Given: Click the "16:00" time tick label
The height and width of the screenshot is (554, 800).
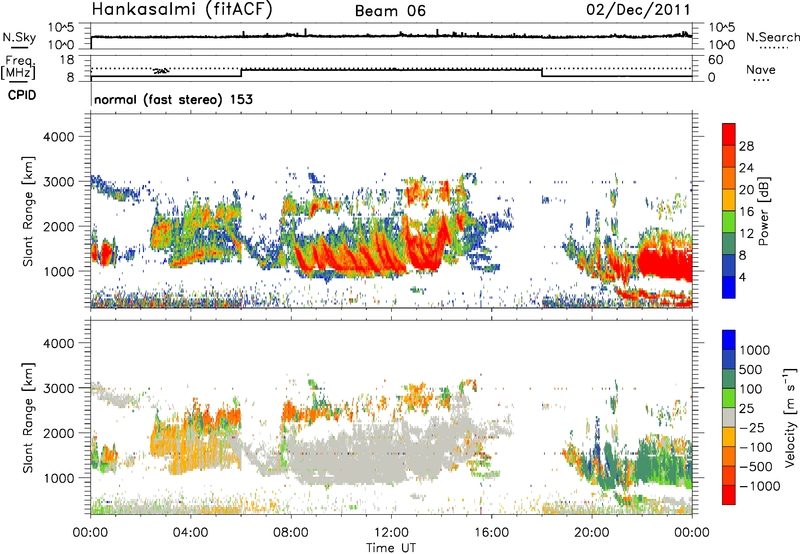Looking at the screenshot, I should point(491,533).
